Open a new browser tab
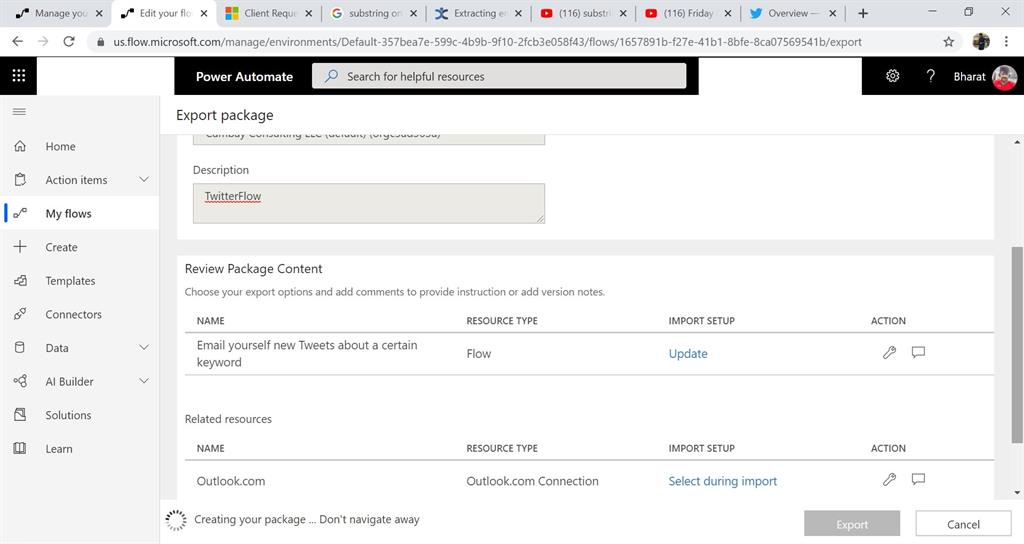The width and height of the screenshot is (1024, 544). [863, 13]
